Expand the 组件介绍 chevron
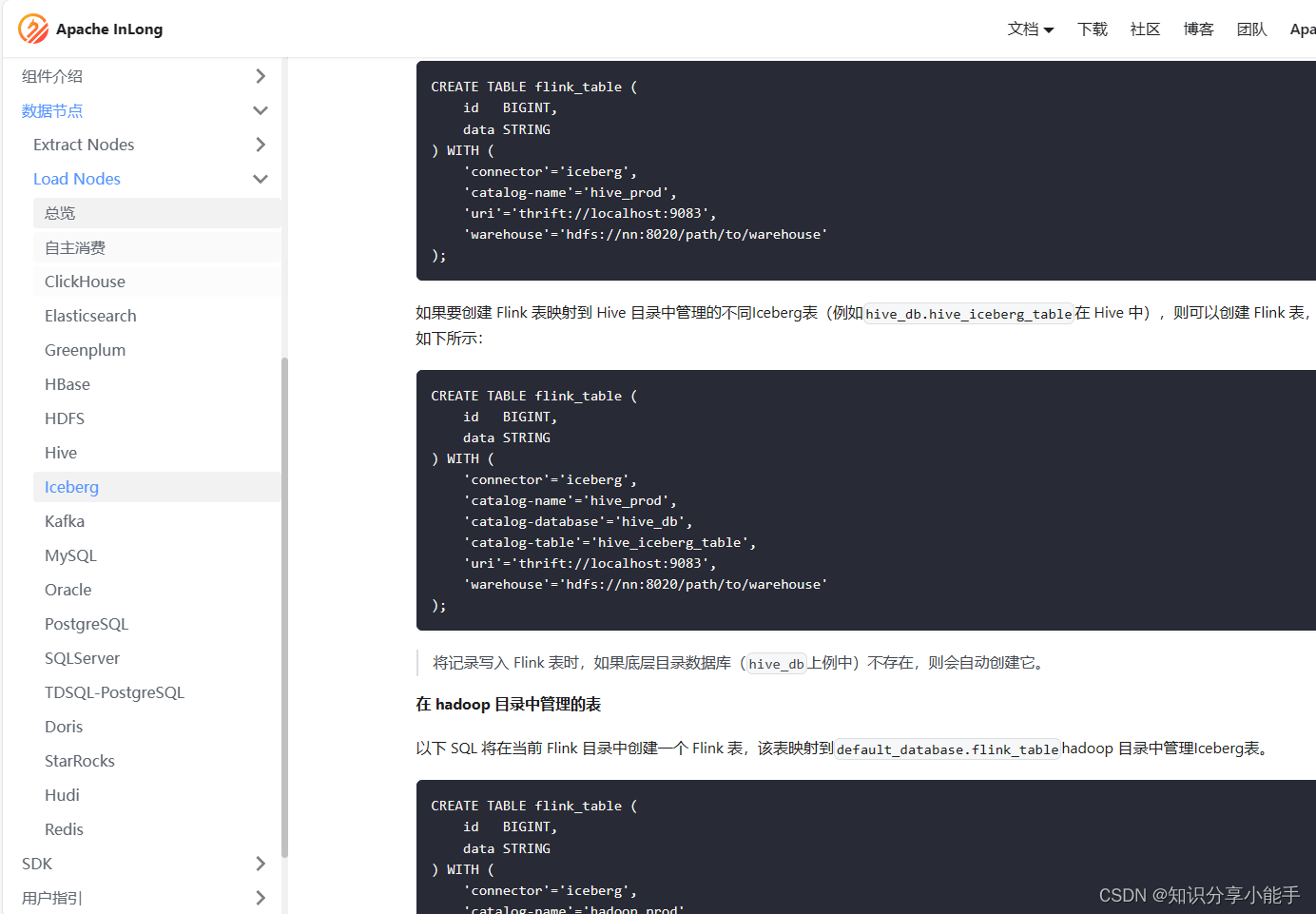Image resolution: width=1316 pixels, height=914 pixels. tap(261, 76)
